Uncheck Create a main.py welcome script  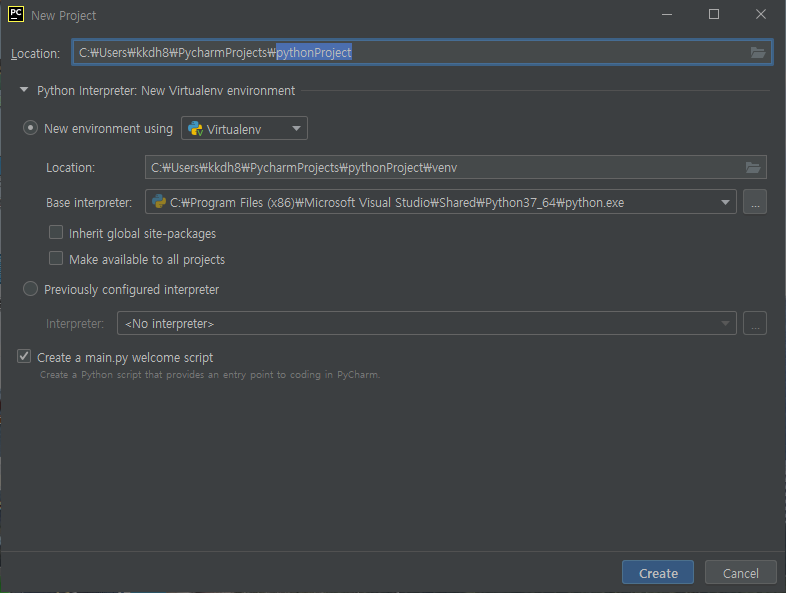pos(24,356)
